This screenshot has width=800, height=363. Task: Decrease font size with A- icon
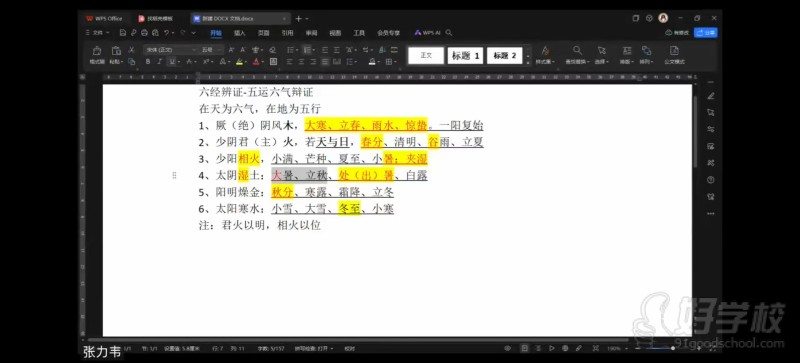coord(242,50)
